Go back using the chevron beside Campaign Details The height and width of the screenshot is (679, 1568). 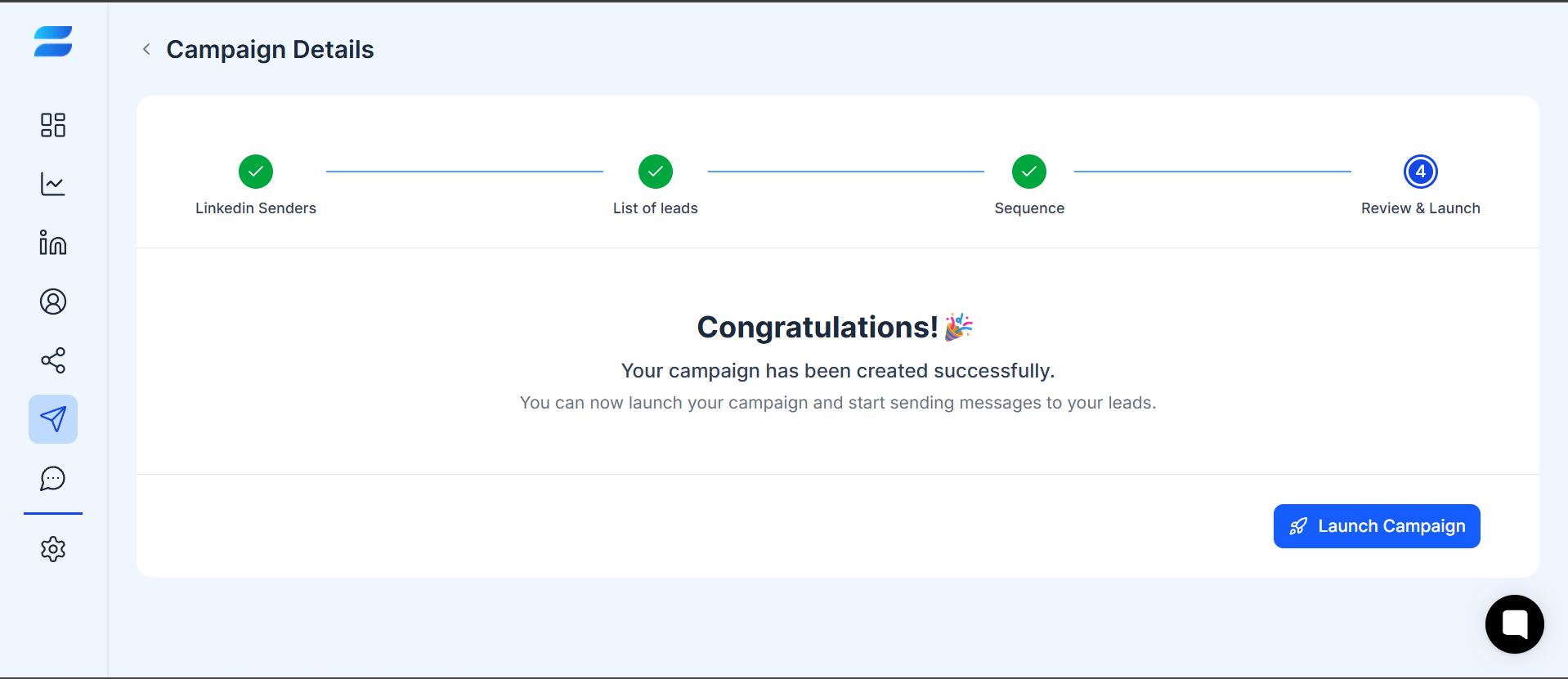point(146,49)
